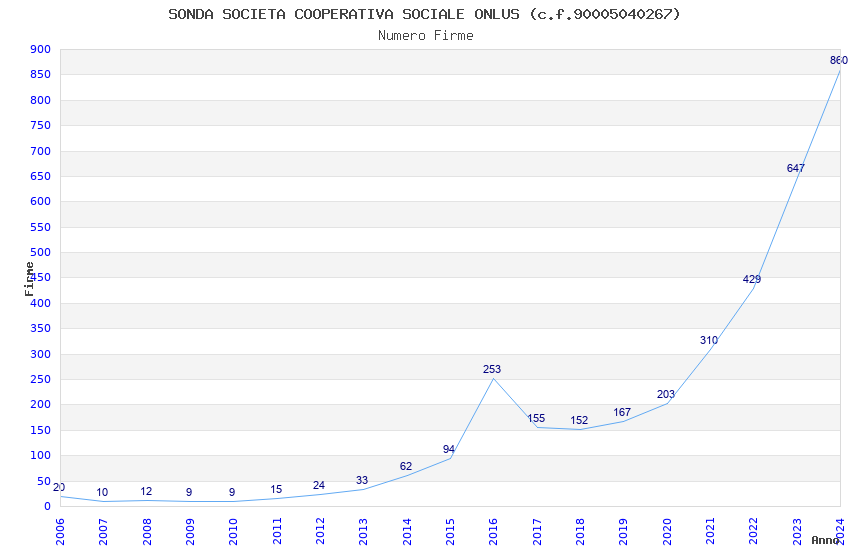Click the x-axis year 2008
The width and height of the screenshot is (850, 550).
tap(146, 531)
